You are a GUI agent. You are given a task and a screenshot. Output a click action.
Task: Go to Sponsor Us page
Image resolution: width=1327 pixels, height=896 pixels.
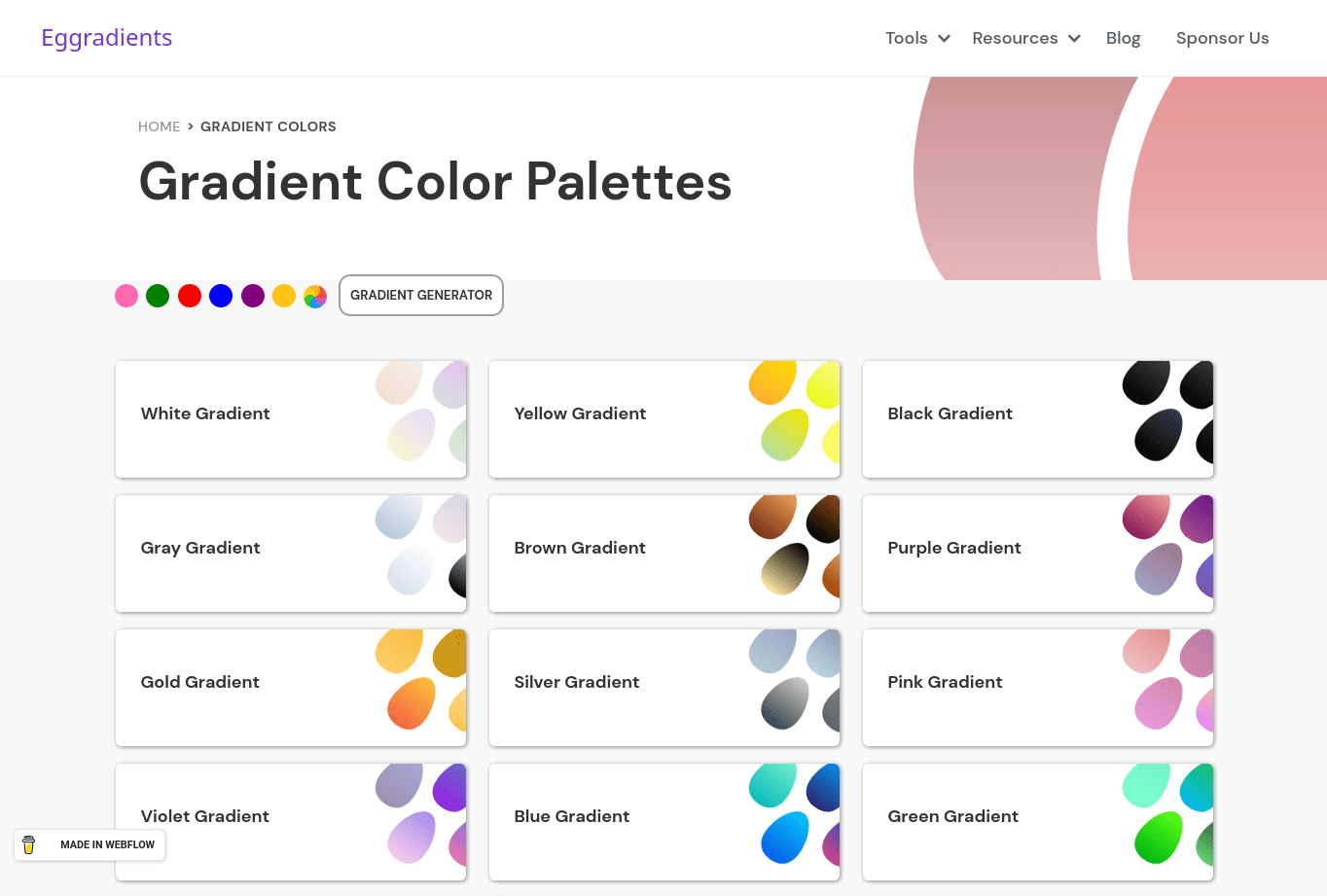pyautogui.click(x=1222, y=38)
